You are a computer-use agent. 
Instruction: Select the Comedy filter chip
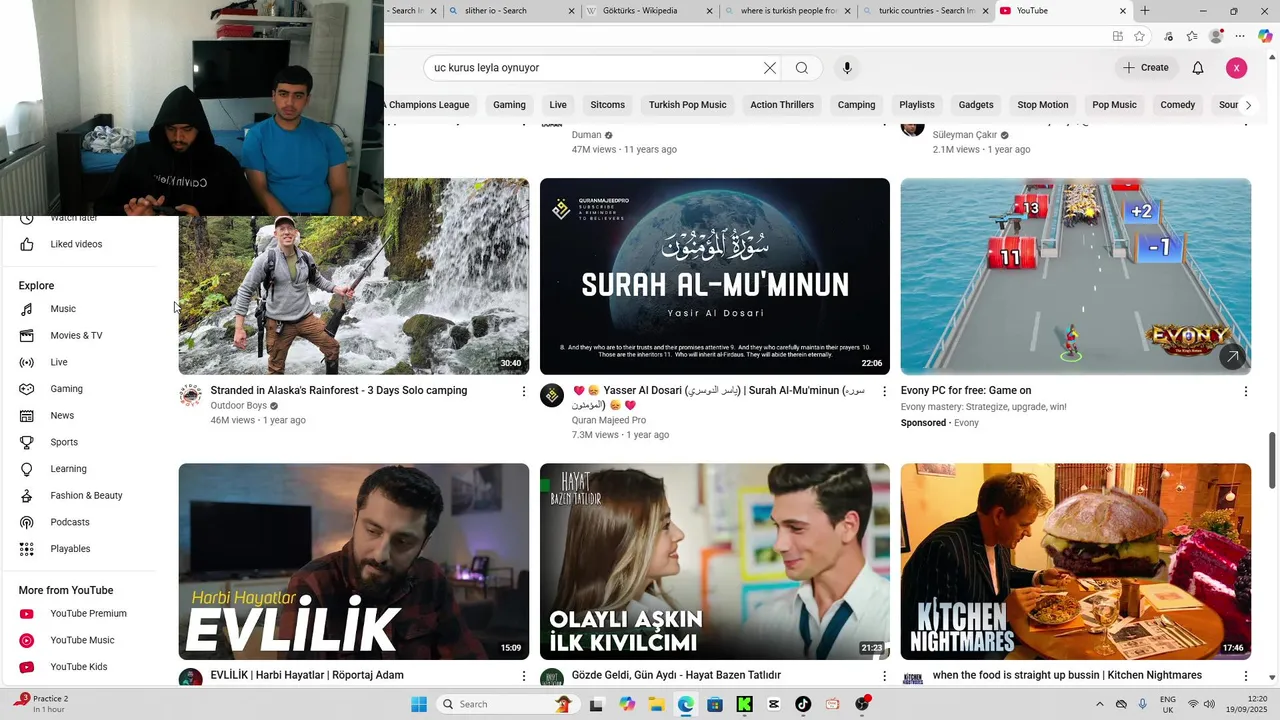[x=1178, y=105]
